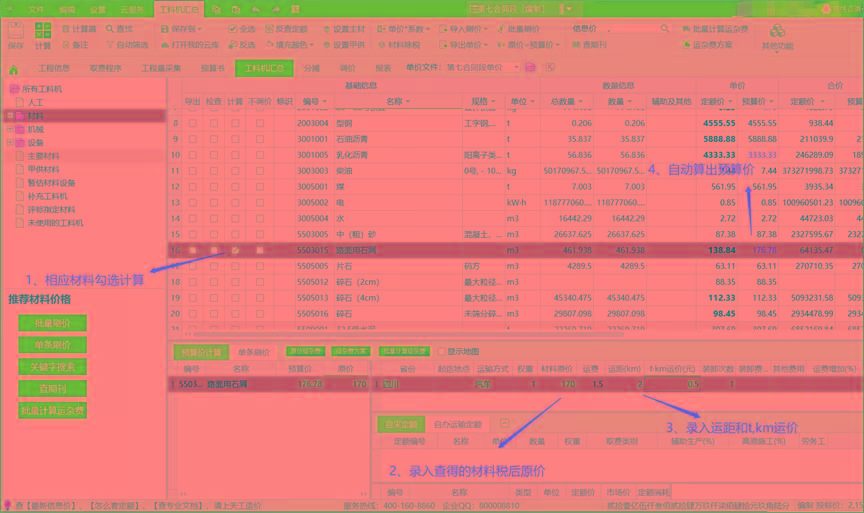The width and height of the screenshot is (864, 513).
Task: Click the paste icon in title bar
Action: [236, 9]
